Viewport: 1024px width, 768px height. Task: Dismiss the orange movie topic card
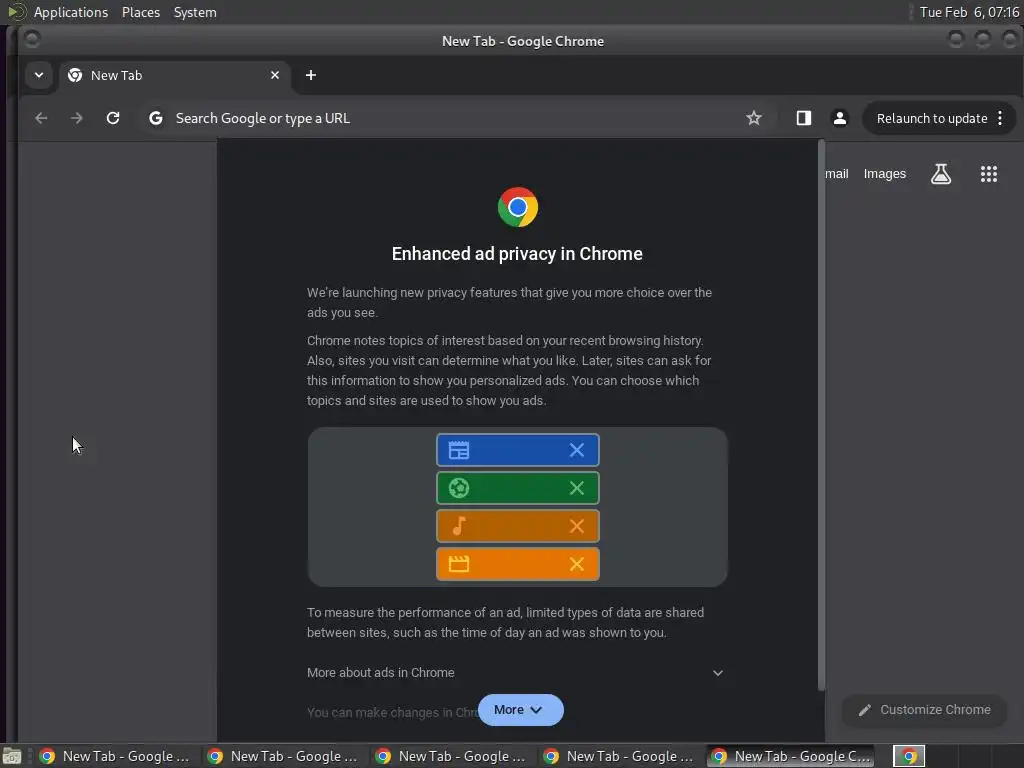(577, 564)
